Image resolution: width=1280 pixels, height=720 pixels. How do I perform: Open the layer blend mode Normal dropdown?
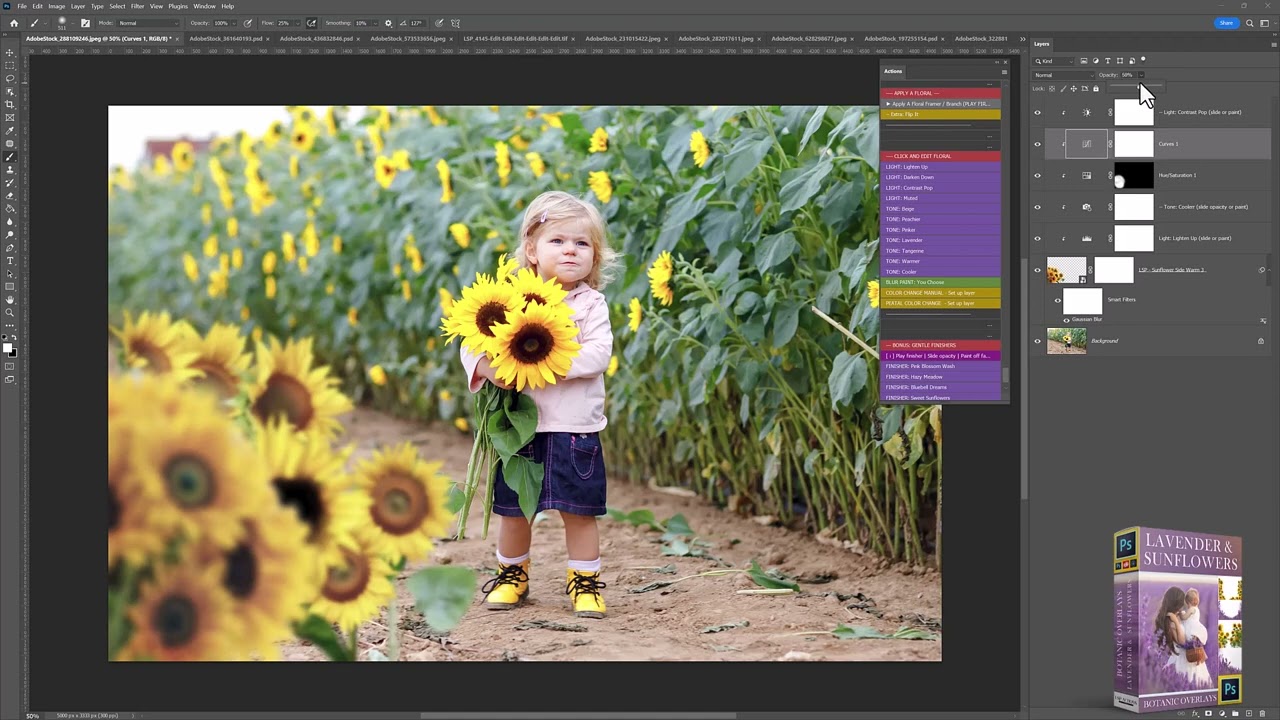[x=1063, y=75]
